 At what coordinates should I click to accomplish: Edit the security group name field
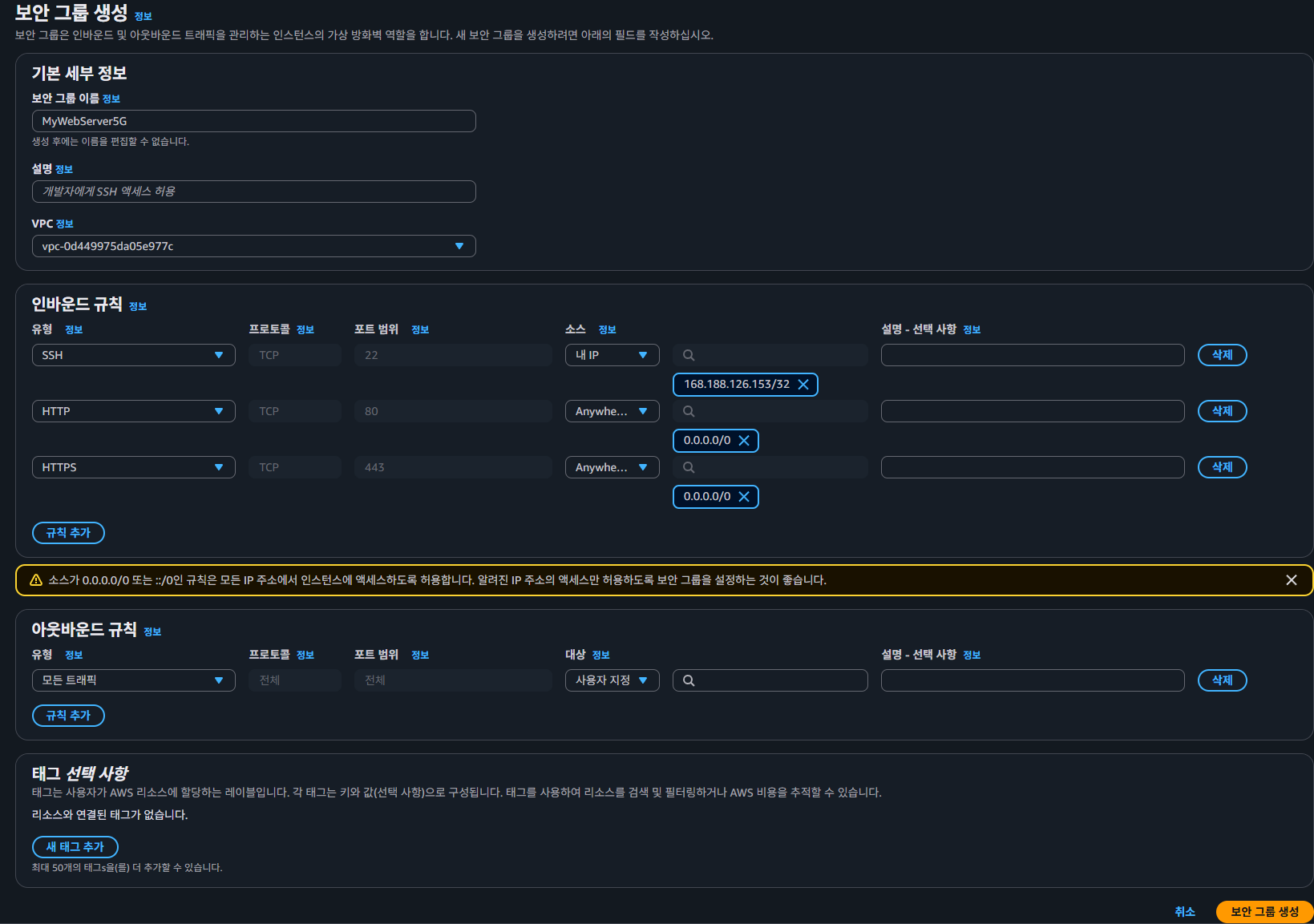[x=254, y=121]
